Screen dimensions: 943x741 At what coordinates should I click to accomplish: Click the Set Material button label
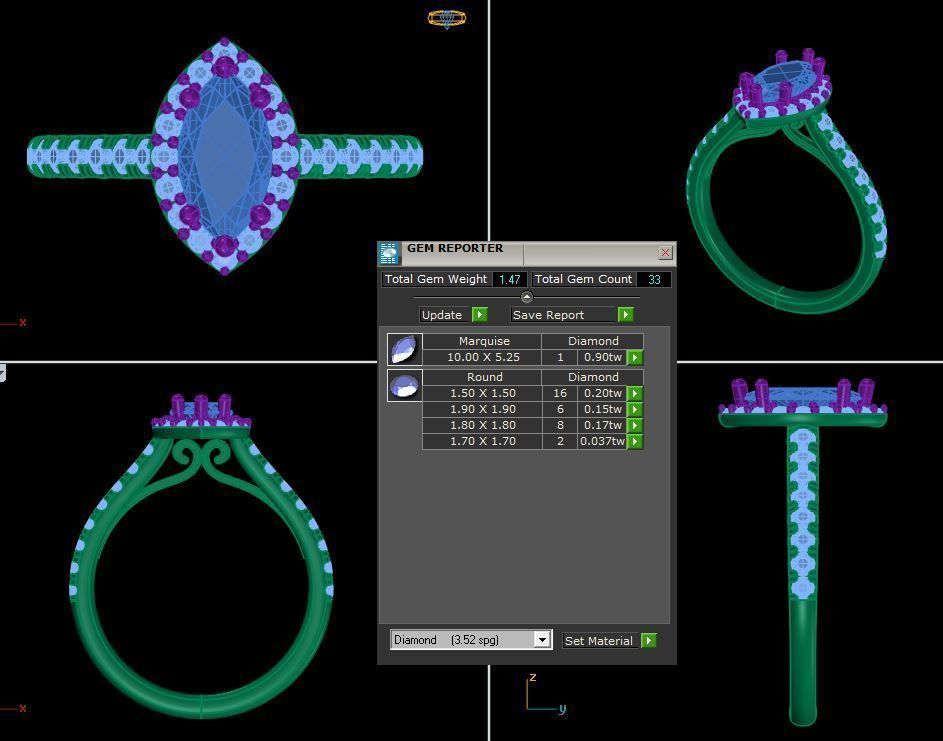click(x=598, y=641)
